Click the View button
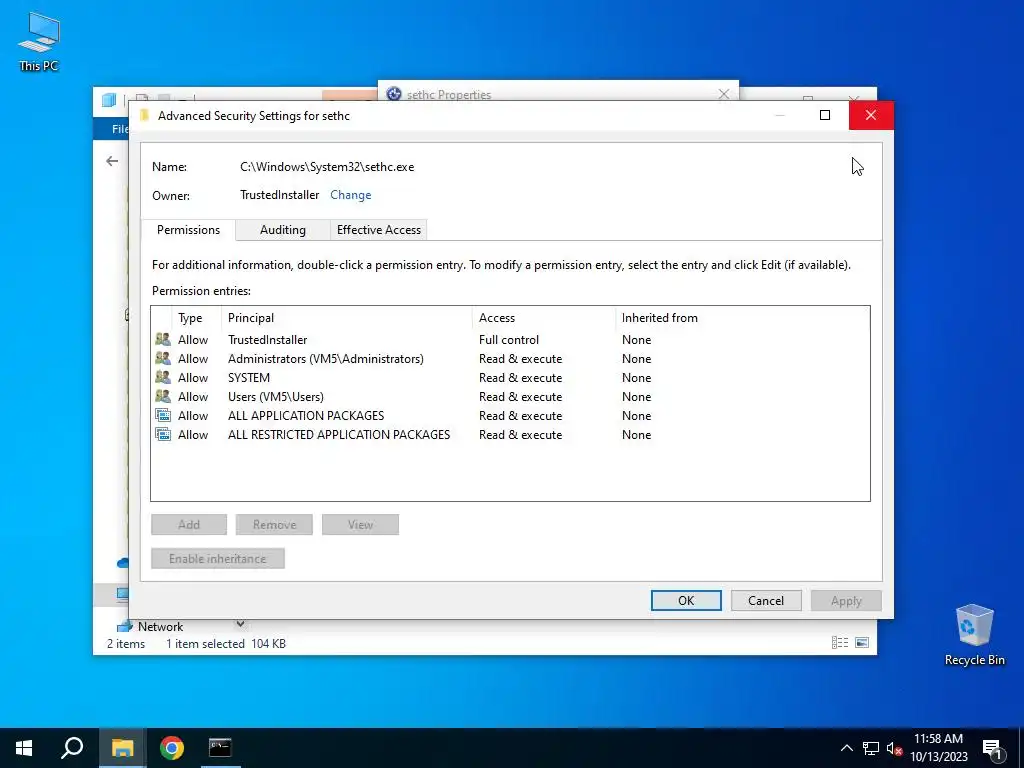Screen dimensions: 1024x768 [360, 524]
